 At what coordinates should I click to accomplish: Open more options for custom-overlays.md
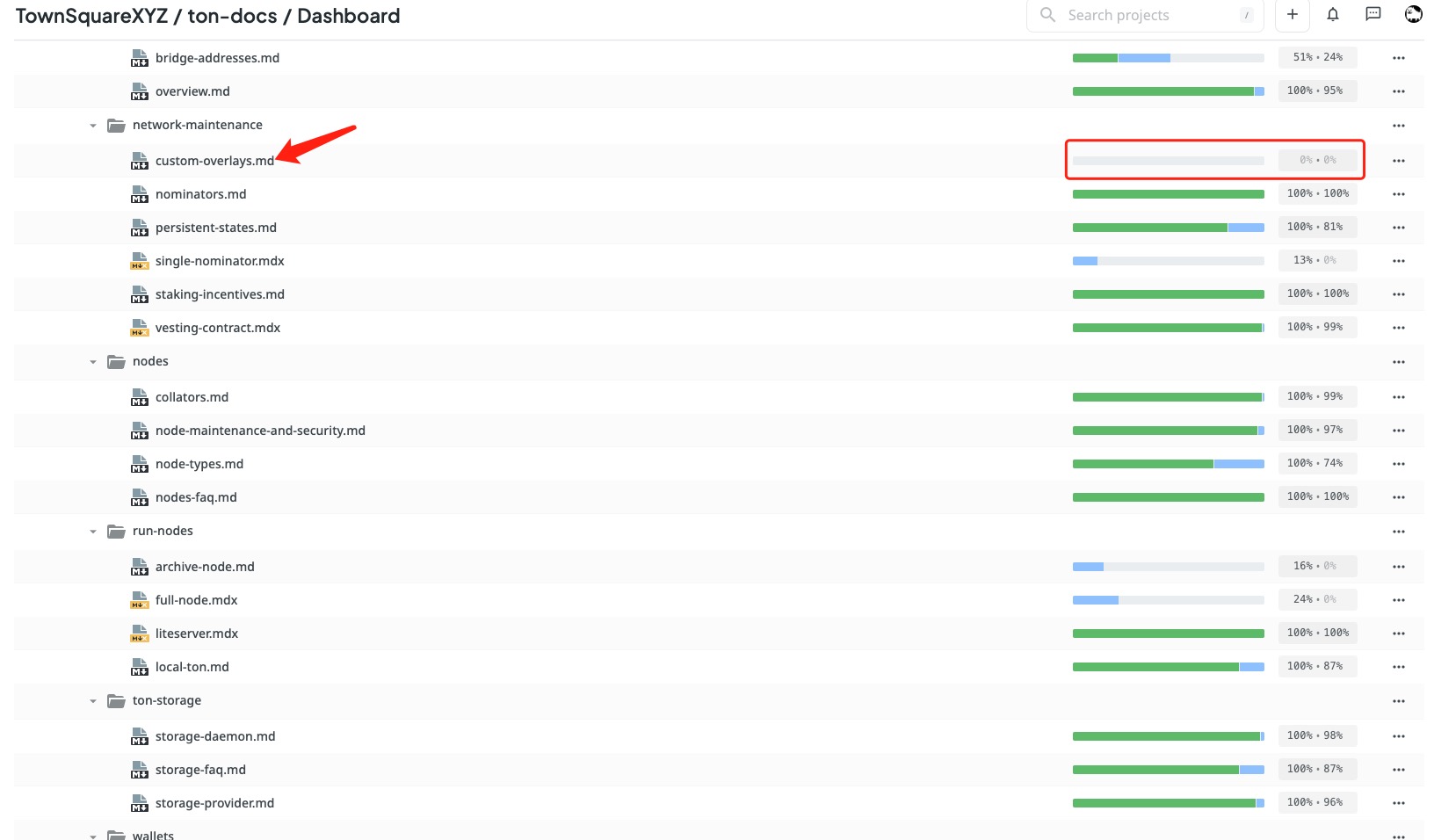[1399, 161]
